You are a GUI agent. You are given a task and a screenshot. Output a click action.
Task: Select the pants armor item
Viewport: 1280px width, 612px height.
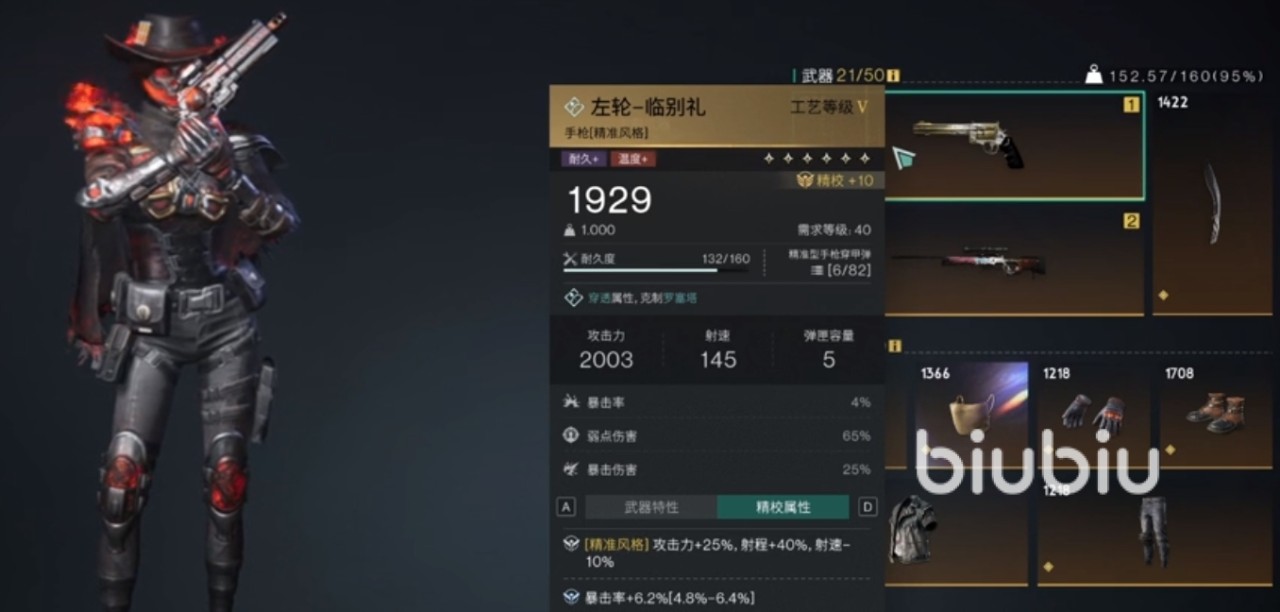(x=1154, y=531)
